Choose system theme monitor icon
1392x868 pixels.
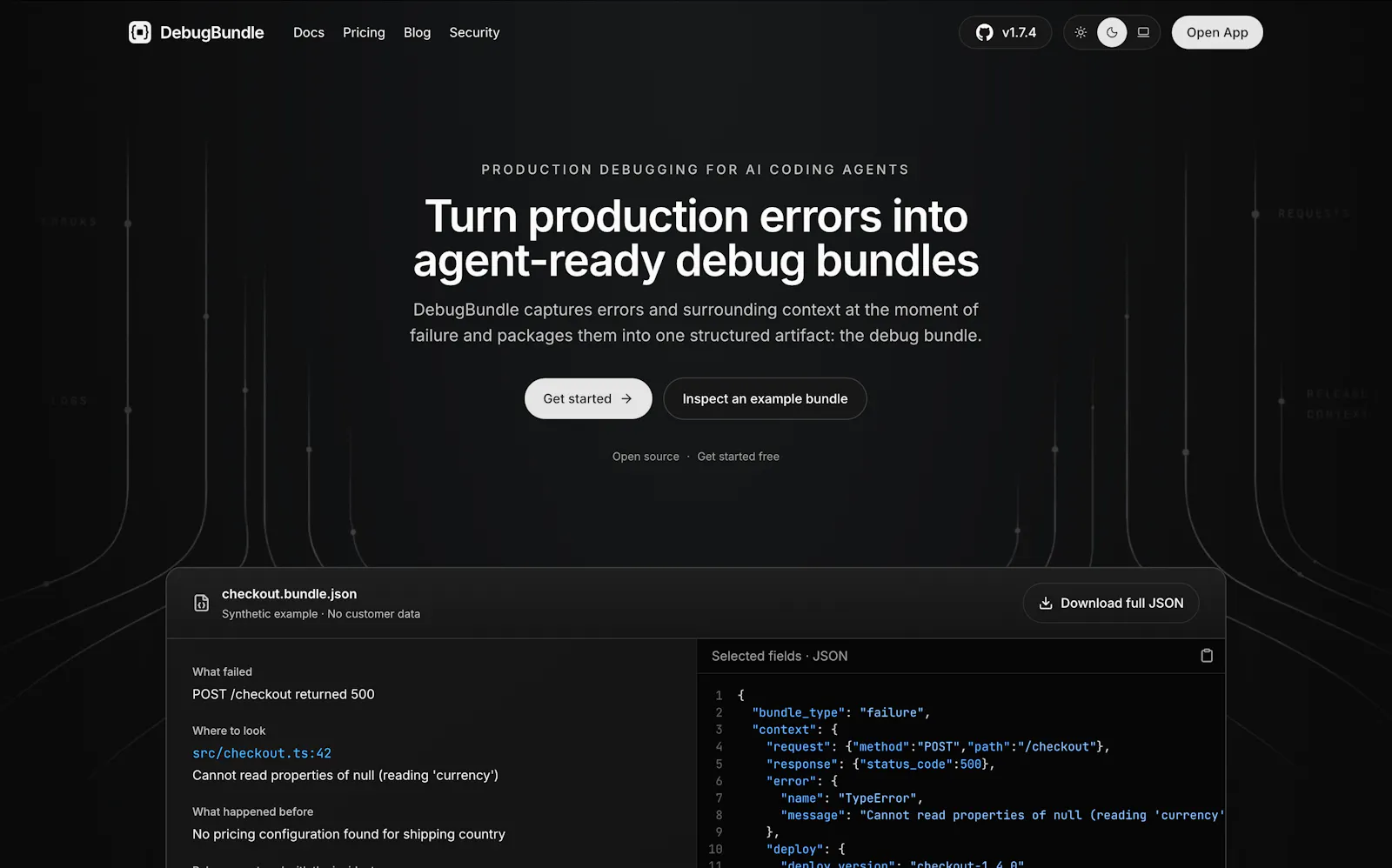pyautogui.click(x=1143, y=32)
